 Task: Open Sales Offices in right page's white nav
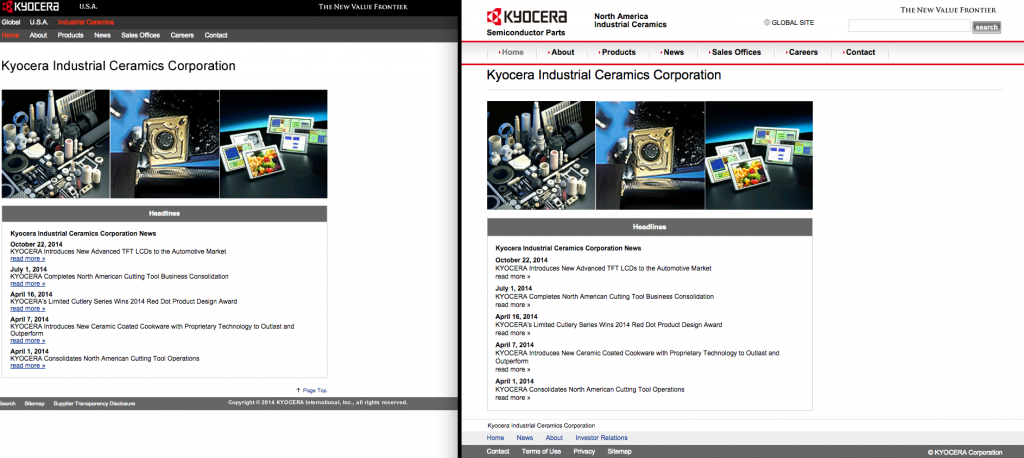(735, 52)
